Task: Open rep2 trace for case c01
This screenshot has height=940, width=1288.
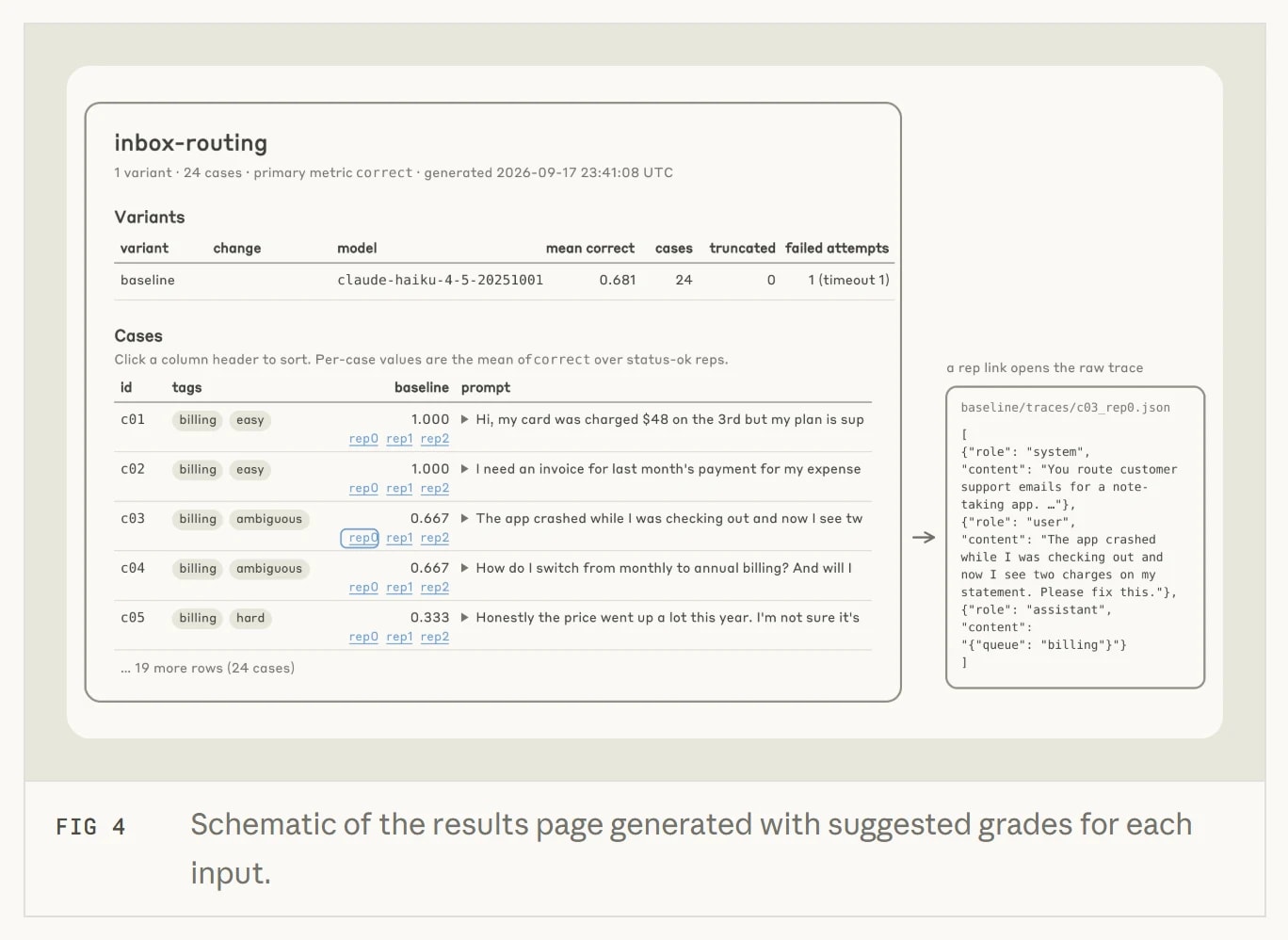Action: 434,439
